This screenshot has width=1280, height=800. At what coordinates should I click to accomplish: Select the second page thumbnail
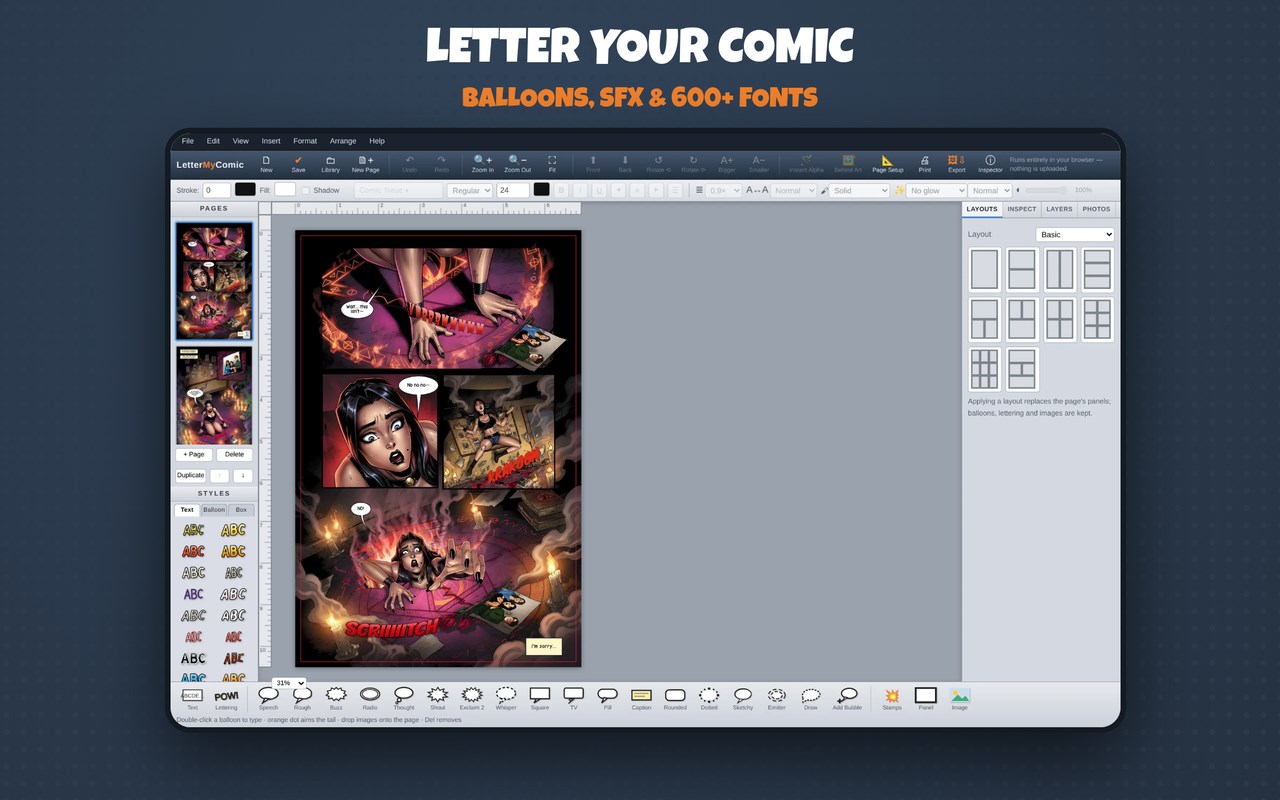214,396
